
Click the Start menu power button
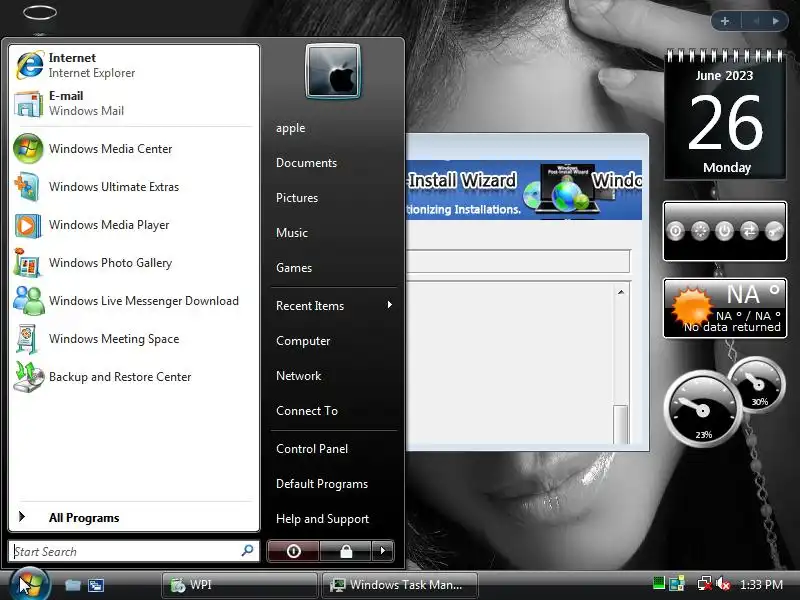click(x=293, y=551)
